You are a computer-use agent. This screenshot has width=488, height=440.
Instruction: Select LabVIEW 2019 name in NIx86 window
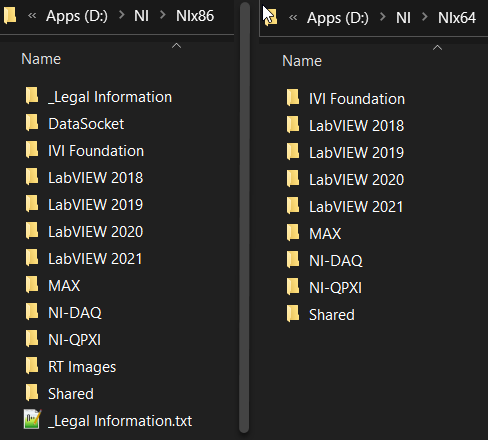pos(96,205)
